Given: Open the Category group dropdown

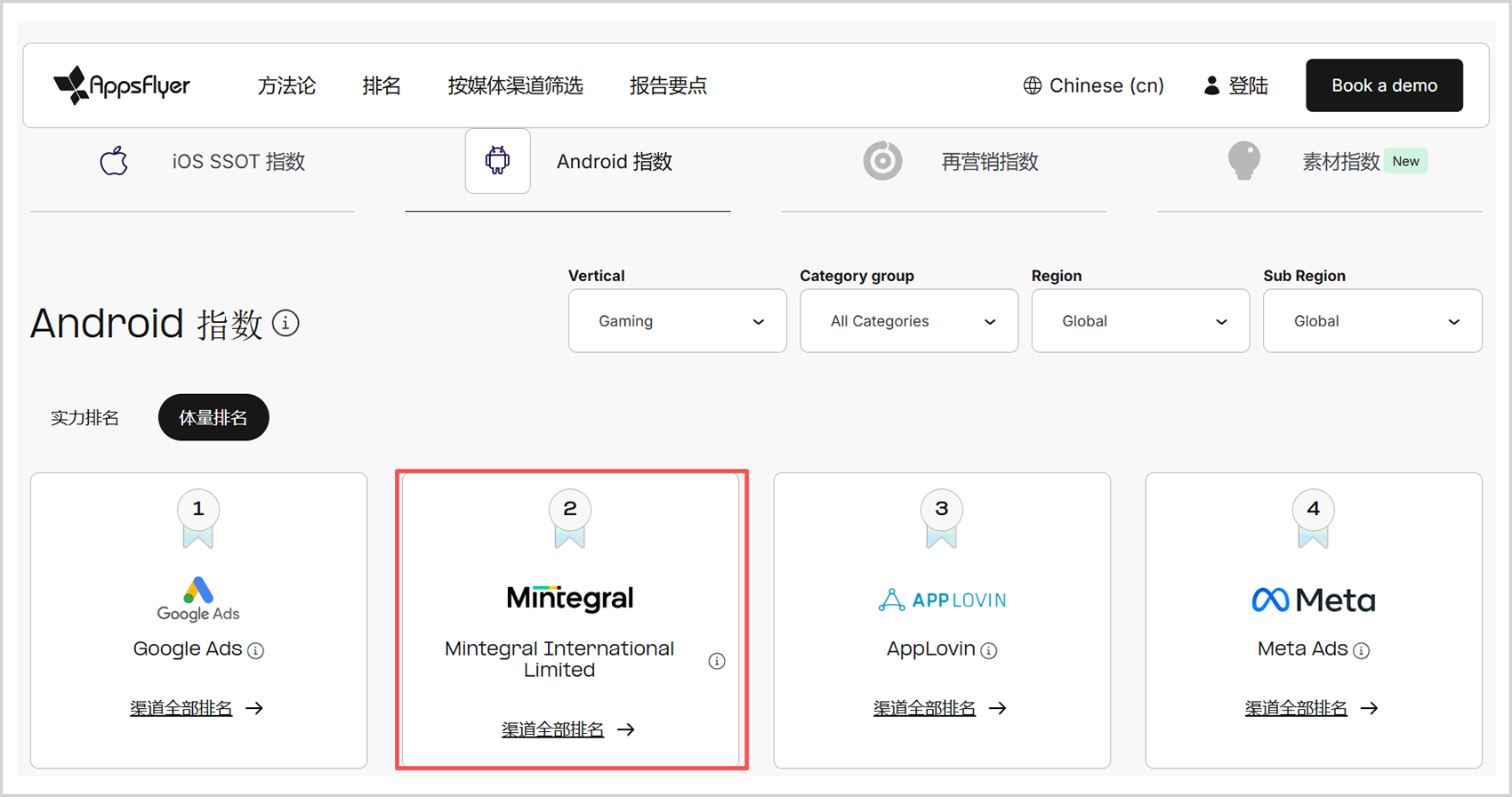Looking at the screenshot, I should pos(909,321).
